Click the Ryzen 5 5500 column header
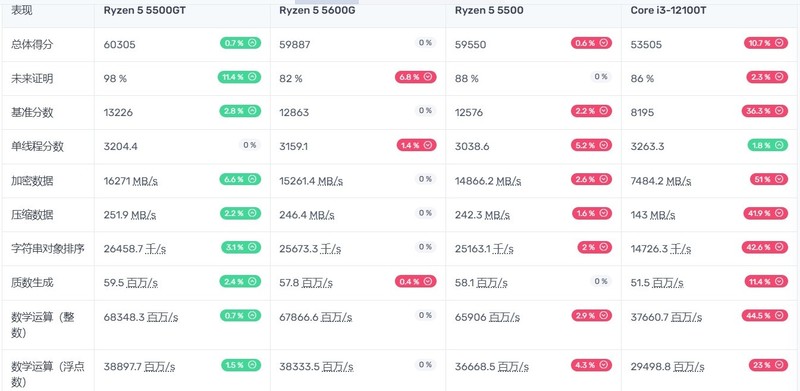The image size is (800, 391). tap(489, 10)
